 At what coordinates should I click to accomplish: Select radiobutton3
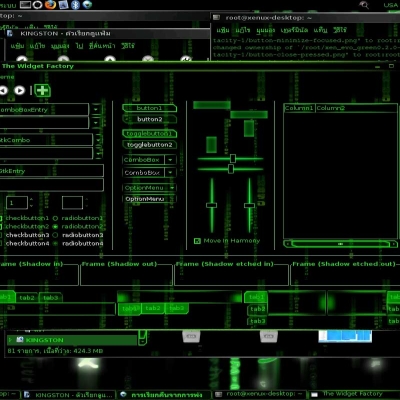(55, 235)
